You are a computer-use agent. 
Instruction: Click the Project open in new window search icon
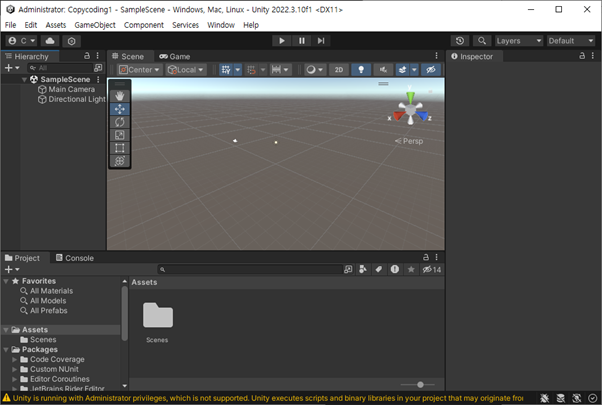(348, 269)
